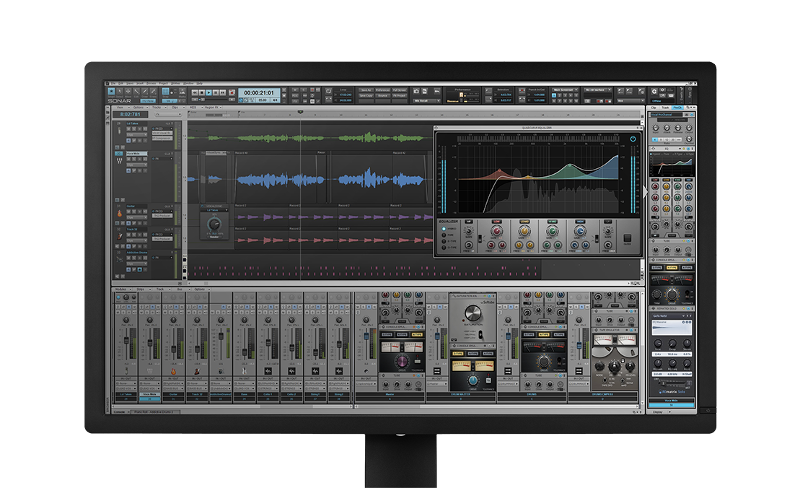Switch to the ProCh tab in Inspector
This screenshot has height=488, width=800.
click(x=677, y=108)
